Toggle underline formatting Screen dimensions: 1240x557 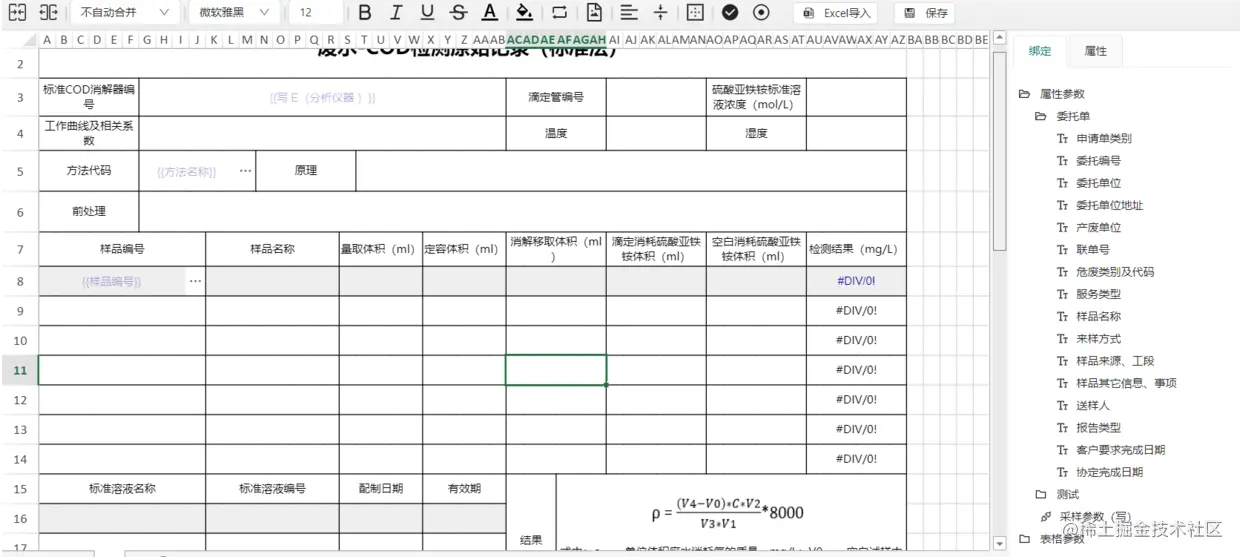[x=427, y=13]
